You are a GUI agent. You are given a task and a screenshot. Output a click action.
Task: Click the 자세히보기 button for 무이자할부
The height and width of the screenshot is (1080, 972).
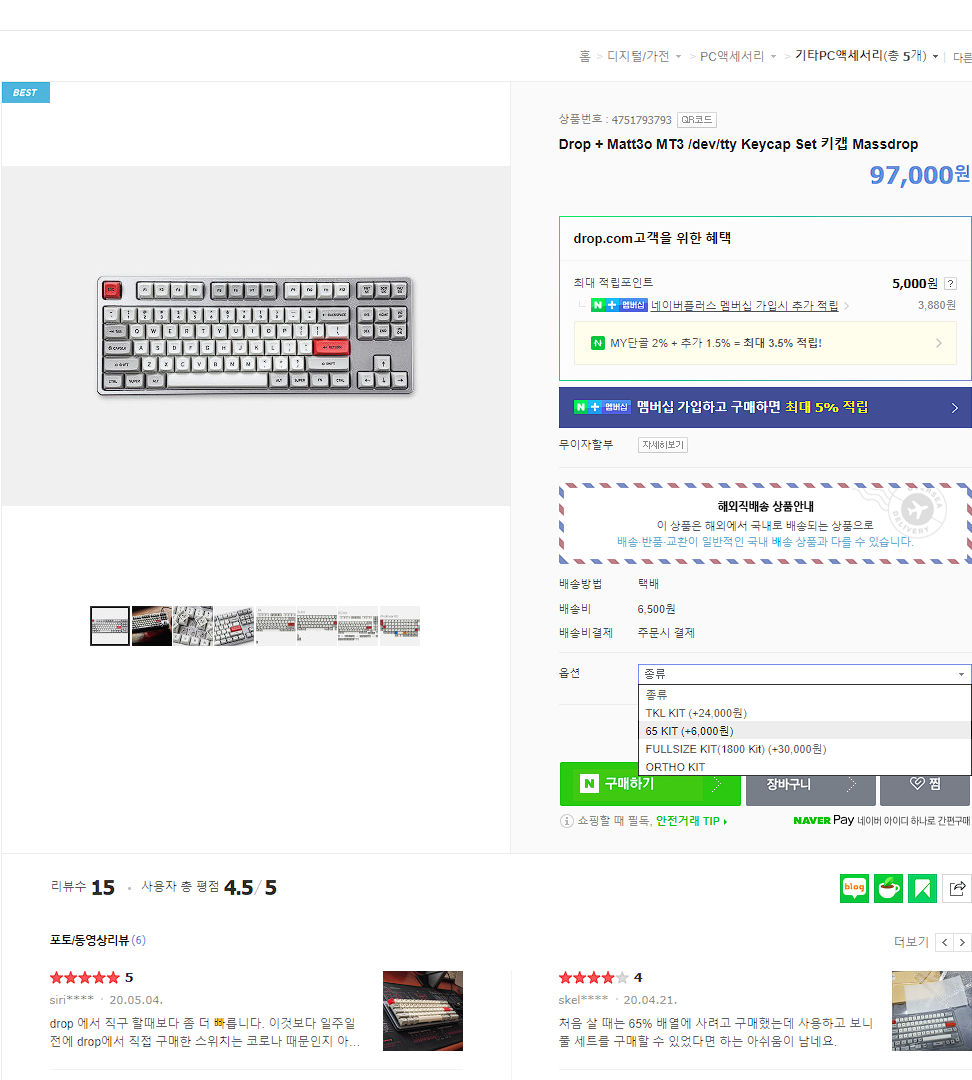(x=663, y=445)
